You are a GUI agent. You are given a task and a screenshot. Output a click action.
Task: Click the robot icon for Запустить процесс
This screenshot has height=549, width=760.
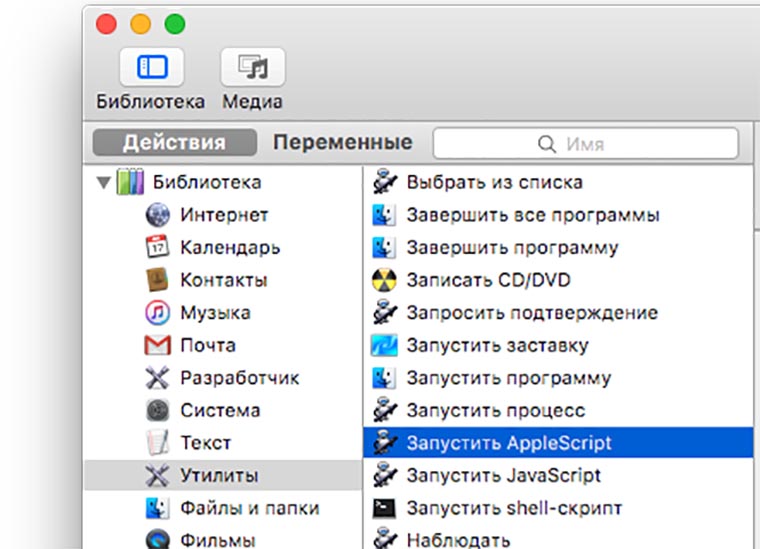point(385,410)
